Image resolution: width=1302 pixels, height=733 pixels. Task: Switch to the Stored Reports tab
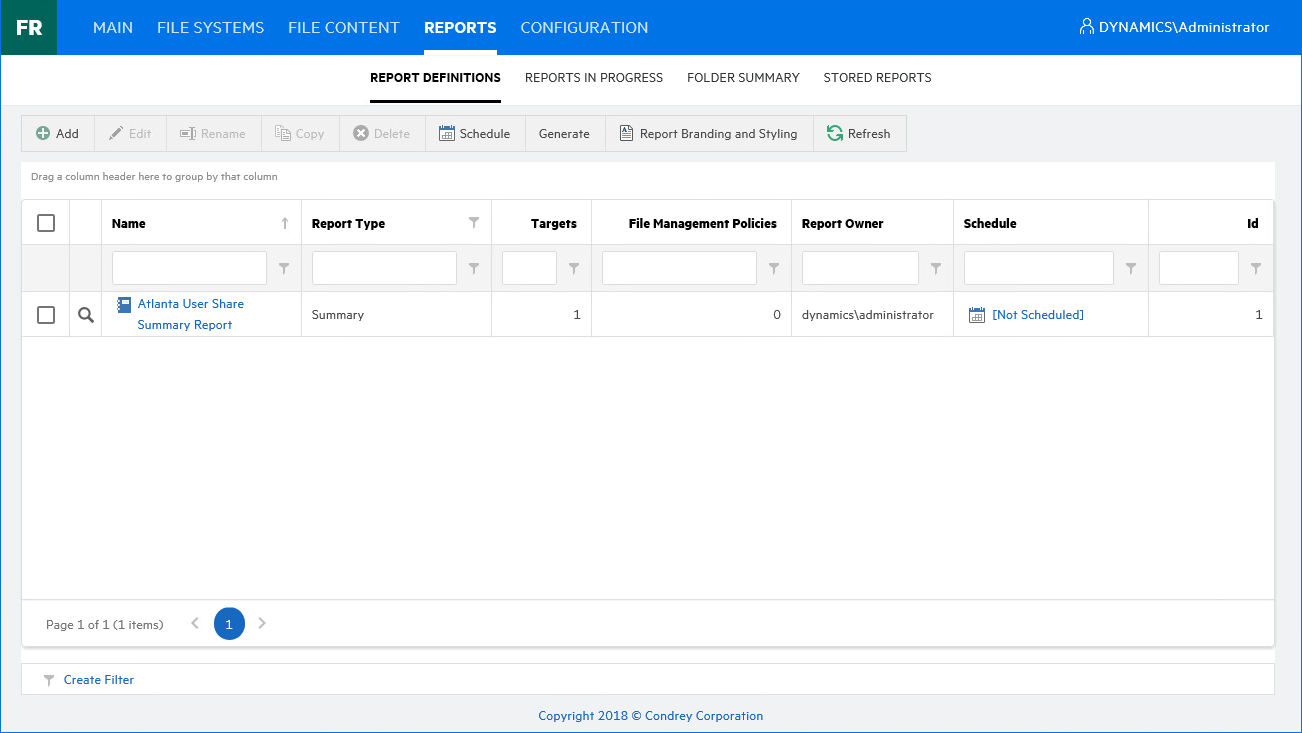[x=877, y=78]
